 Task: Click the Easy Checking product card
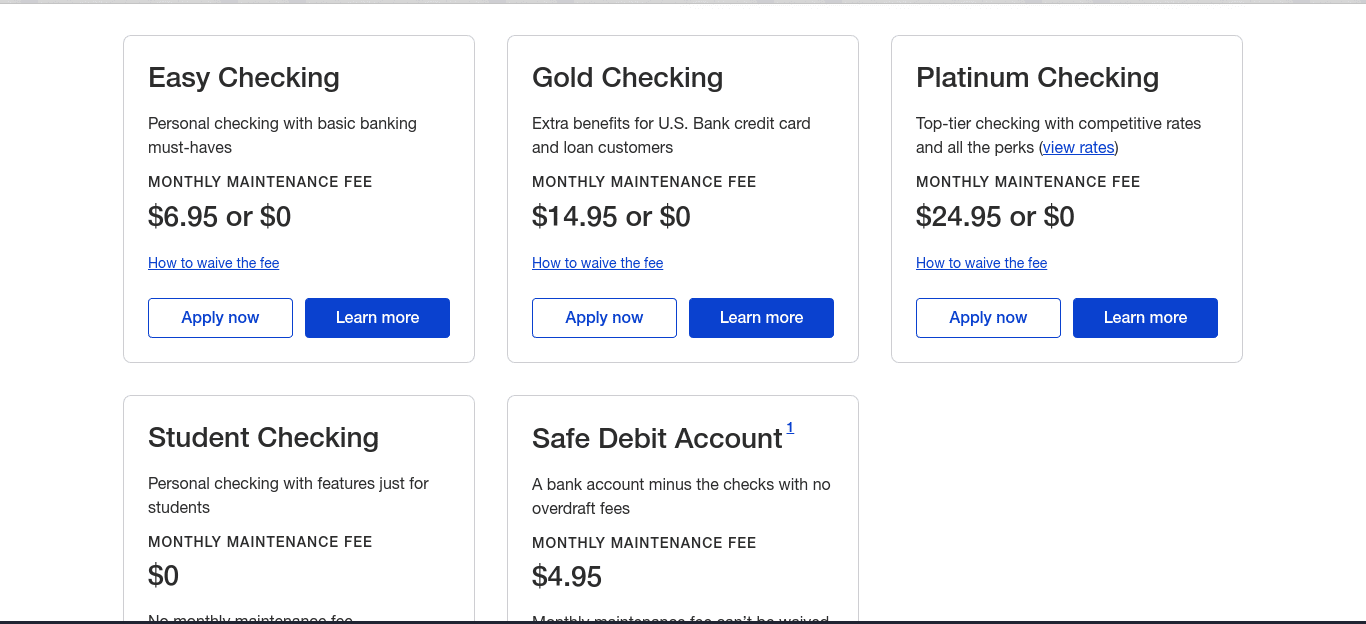click(x=298, y=197)
